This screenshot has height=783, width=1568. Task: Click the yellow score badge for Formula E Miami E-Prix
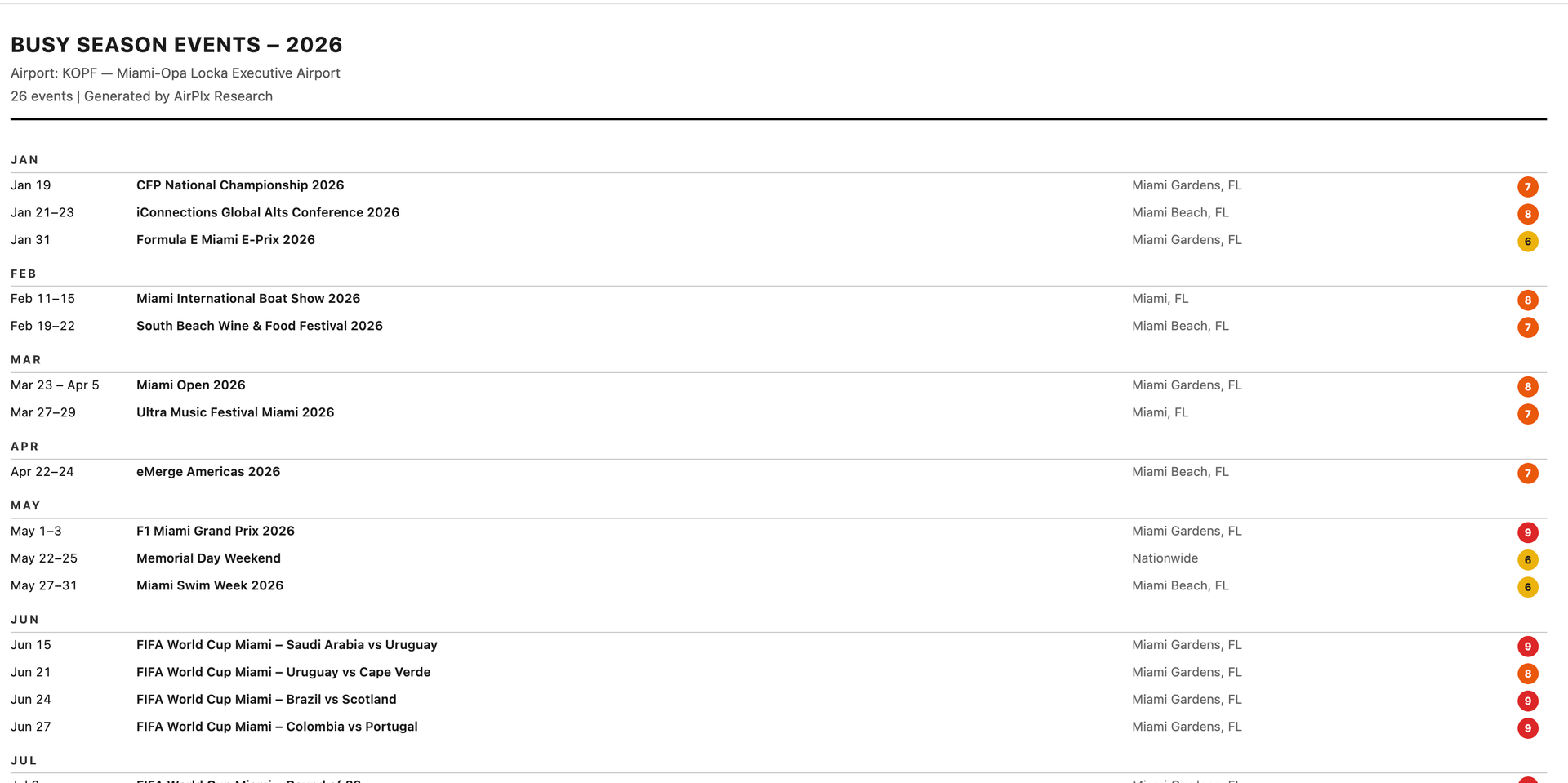1527,242
